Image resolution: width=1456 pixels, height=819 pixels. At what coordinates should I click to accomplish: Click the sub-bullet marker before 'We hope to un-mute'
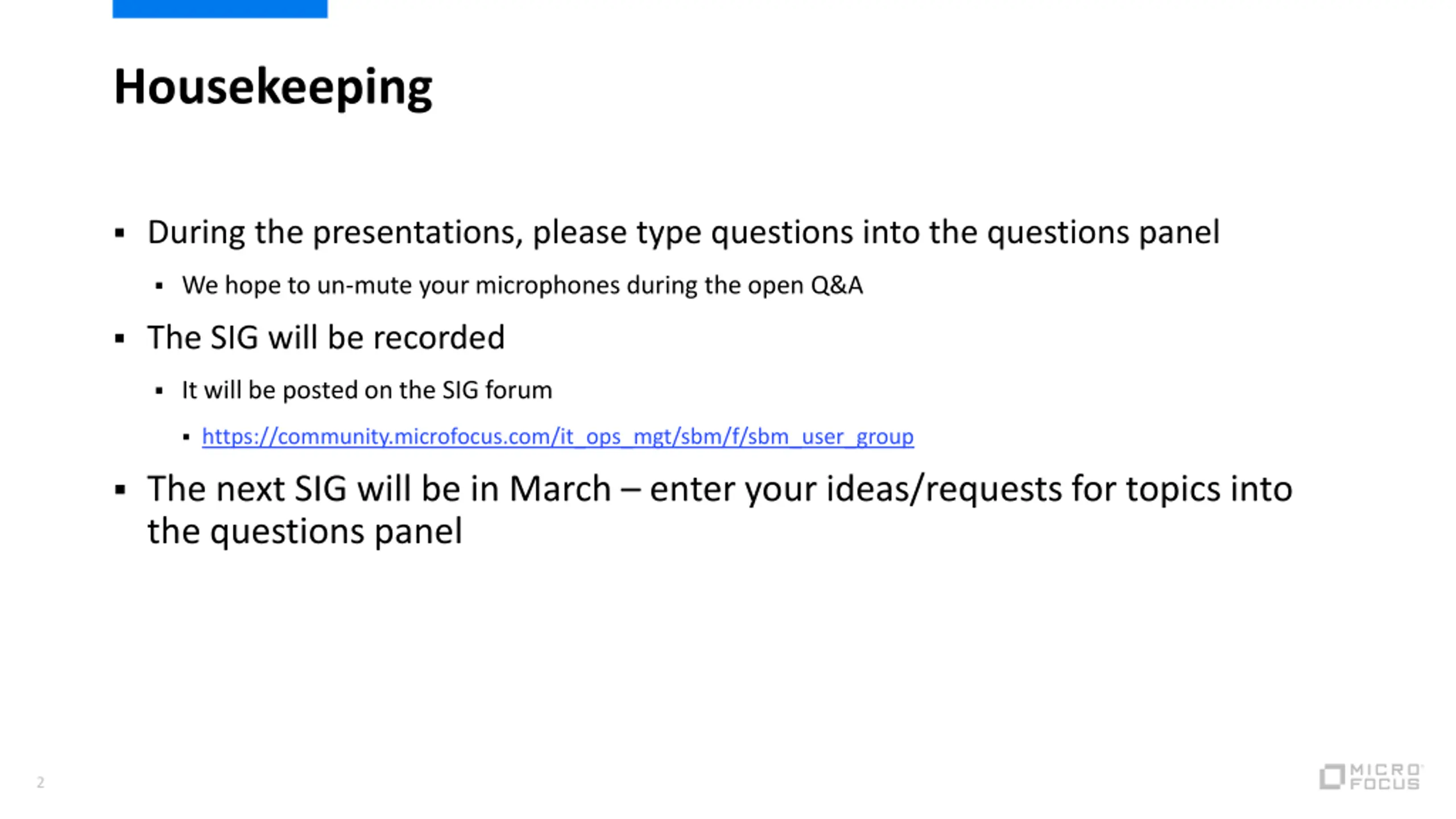tap(159, 286)
